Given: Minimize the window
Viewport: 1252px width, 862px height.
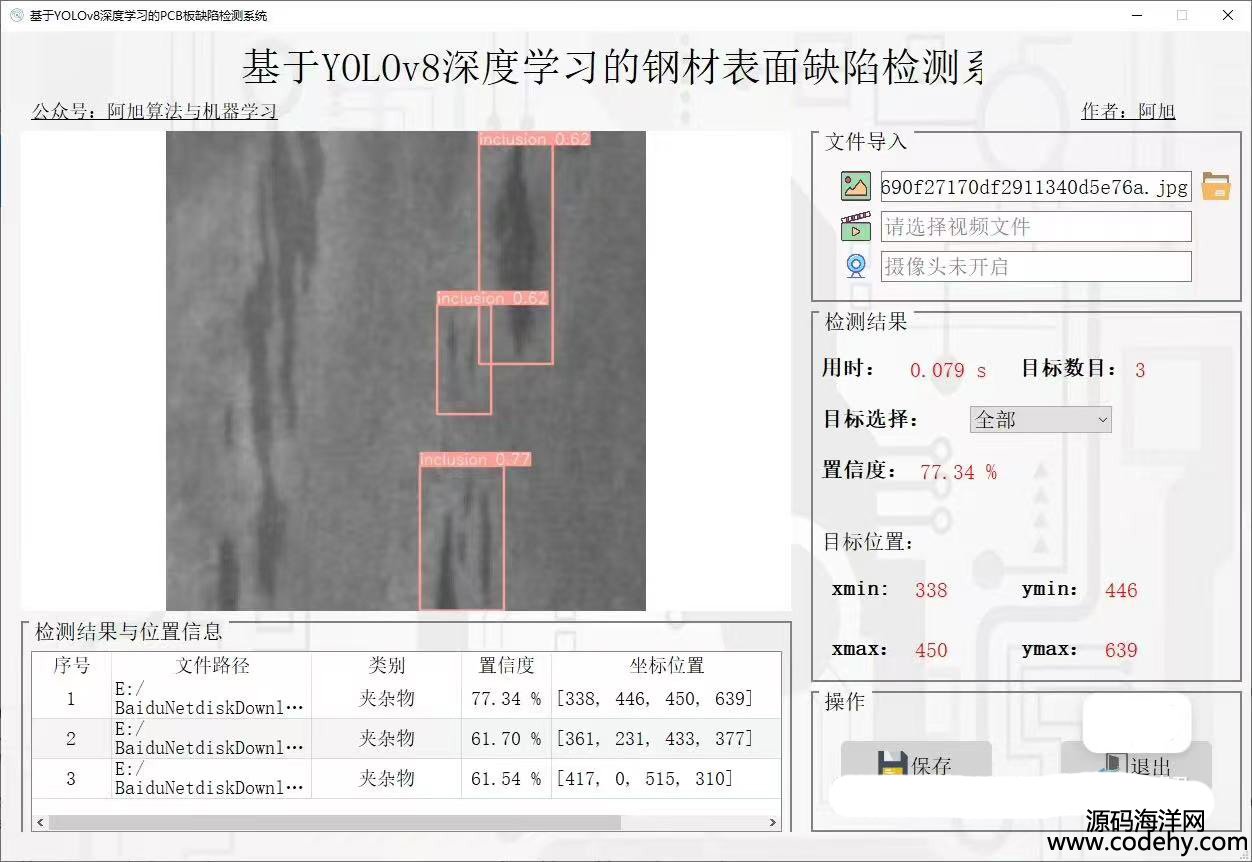Looking at the screenshot, I should pyautogui.click(x=1137, y=15).
